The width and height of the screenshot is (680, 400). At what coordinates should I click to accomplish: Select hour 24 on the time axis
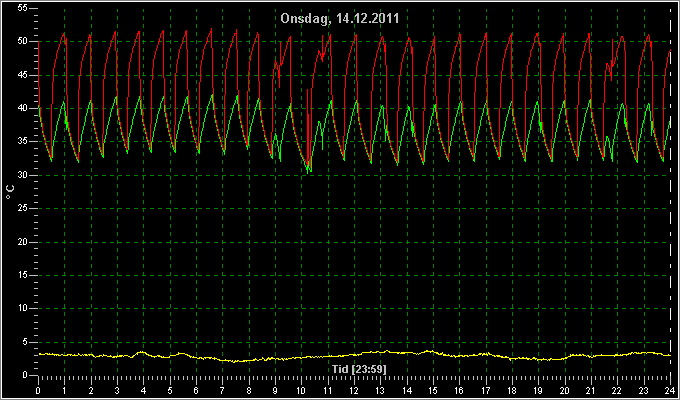(670, 390)
